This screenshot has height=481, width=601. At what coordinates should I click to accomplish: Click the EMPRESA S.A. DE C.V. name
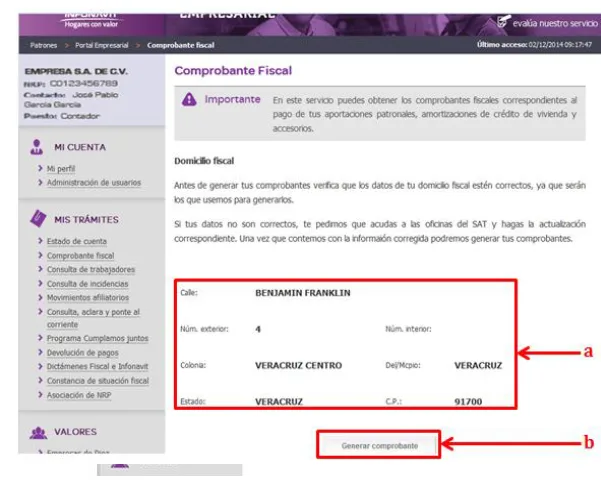76,71
